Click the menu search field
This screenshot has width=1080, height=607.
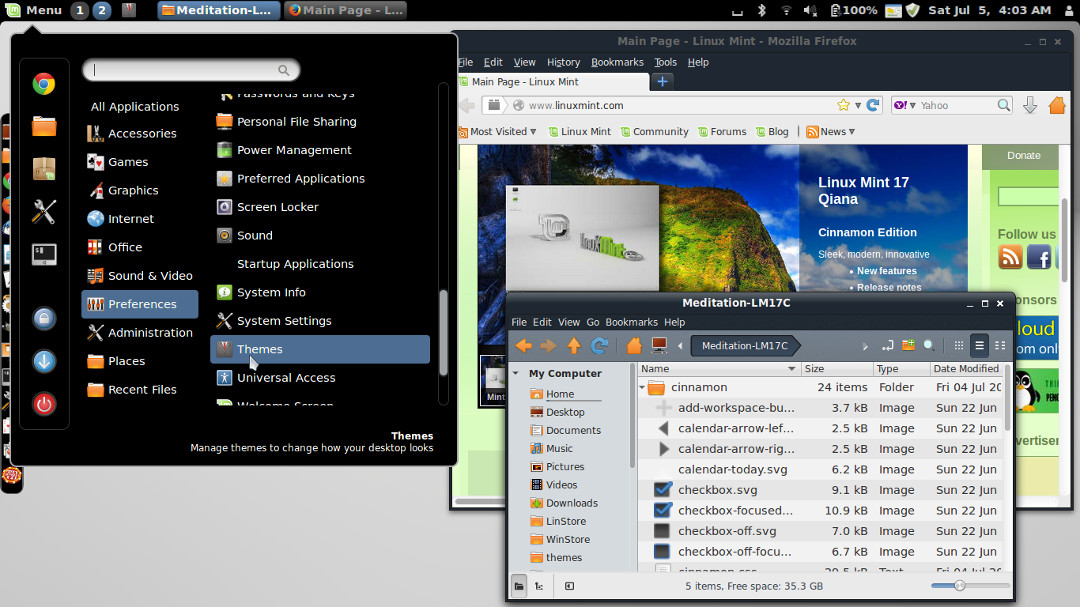tap(191, 70)
